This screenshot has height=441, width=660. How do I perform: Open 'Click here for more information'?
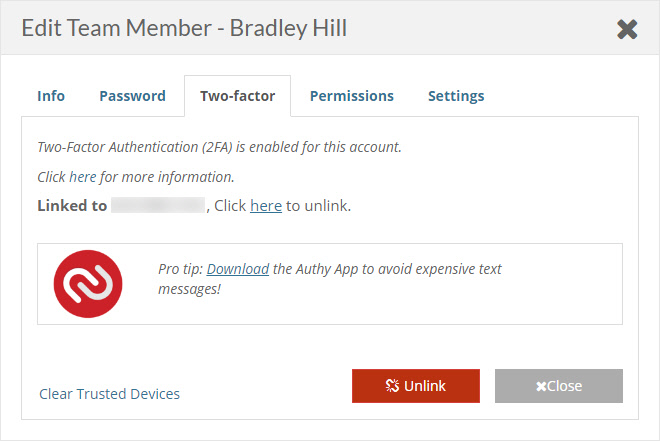pos(136,177)
